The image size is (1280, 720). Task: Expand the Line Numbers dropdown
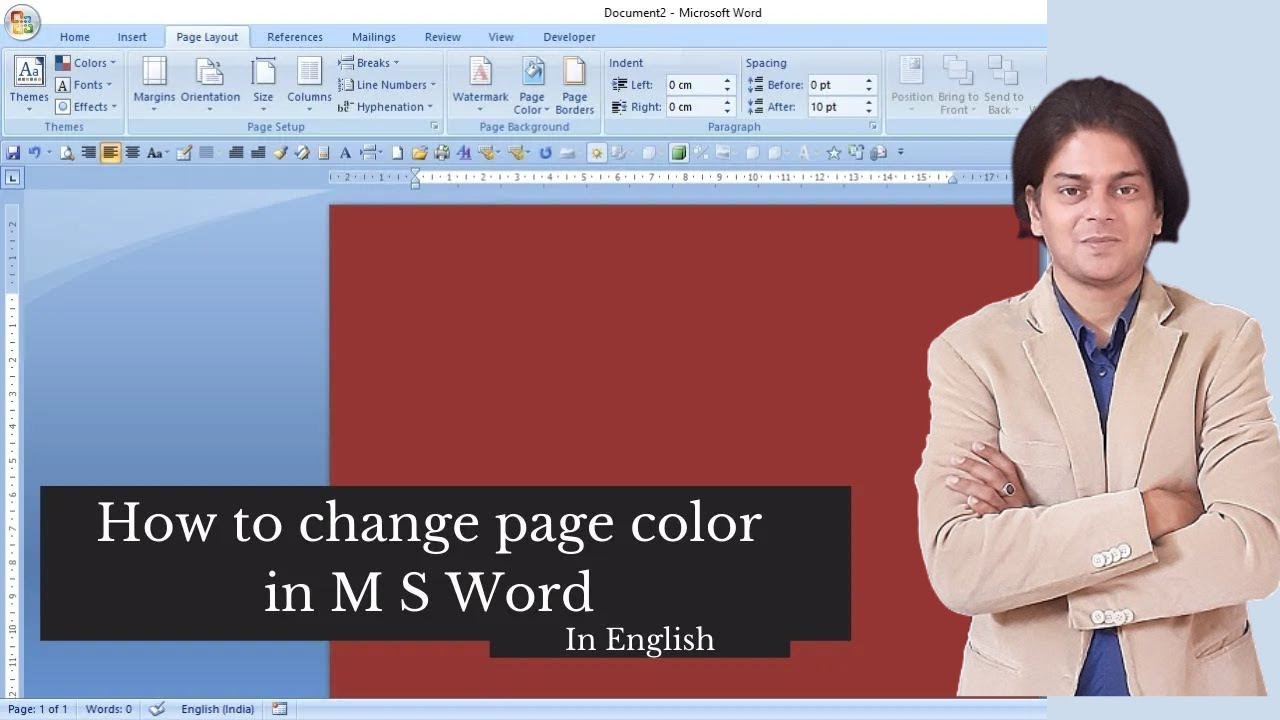(x=387, y=85)
